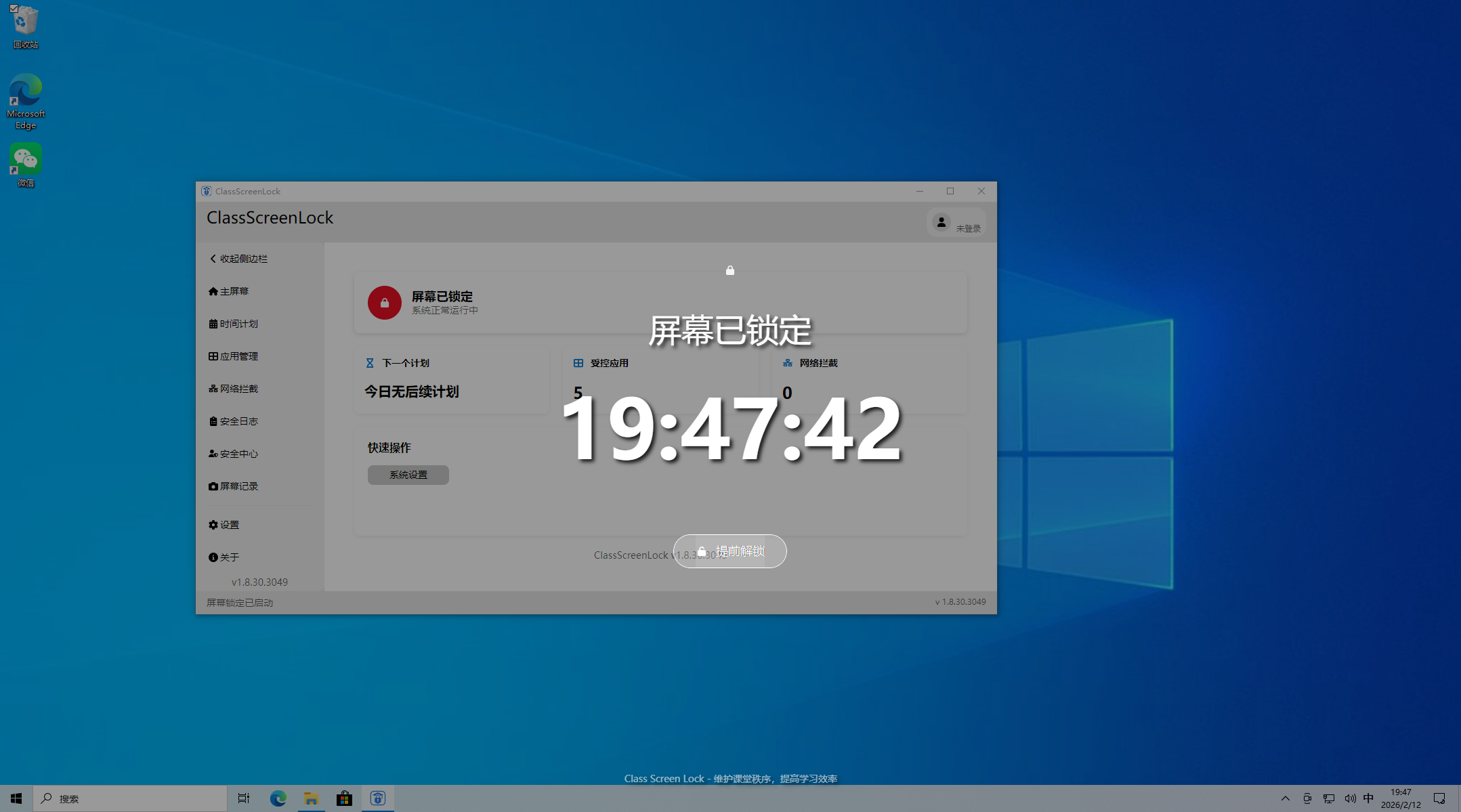The width and height of the screenshot is (1461, 812).
Task: Click the 提前解锁 unlock button
Action: pyautogui.click(x=729, y=551)
